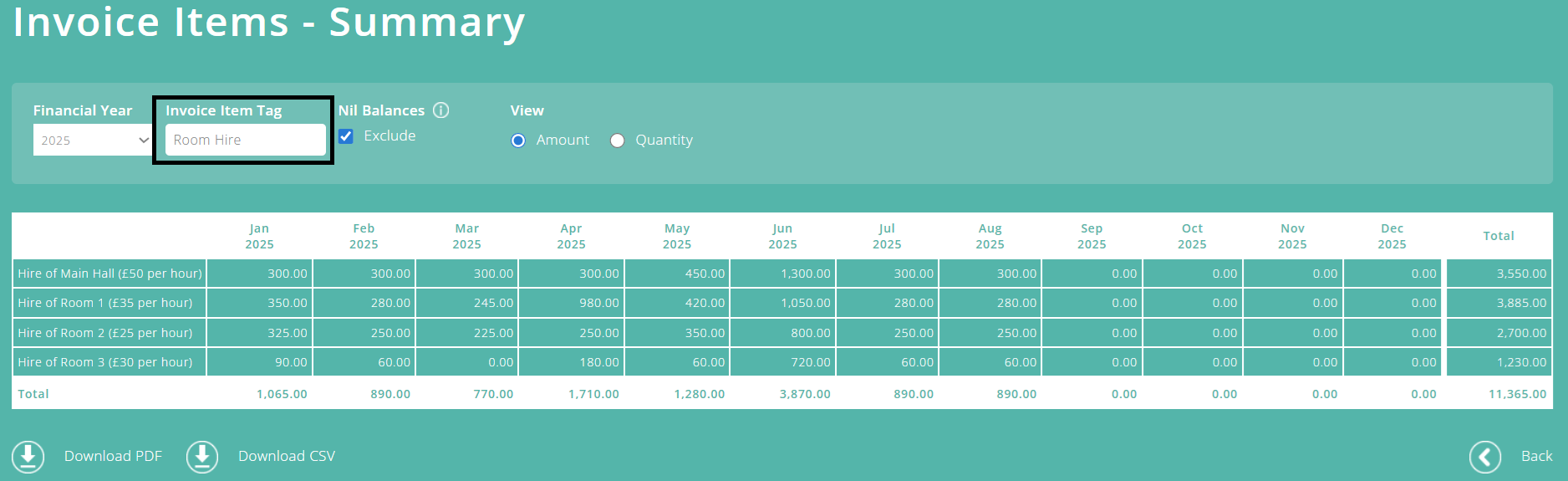
Task: Click Room 3 row total 1,230.00
Action: pyautogui.click(x=1521, y=362)
